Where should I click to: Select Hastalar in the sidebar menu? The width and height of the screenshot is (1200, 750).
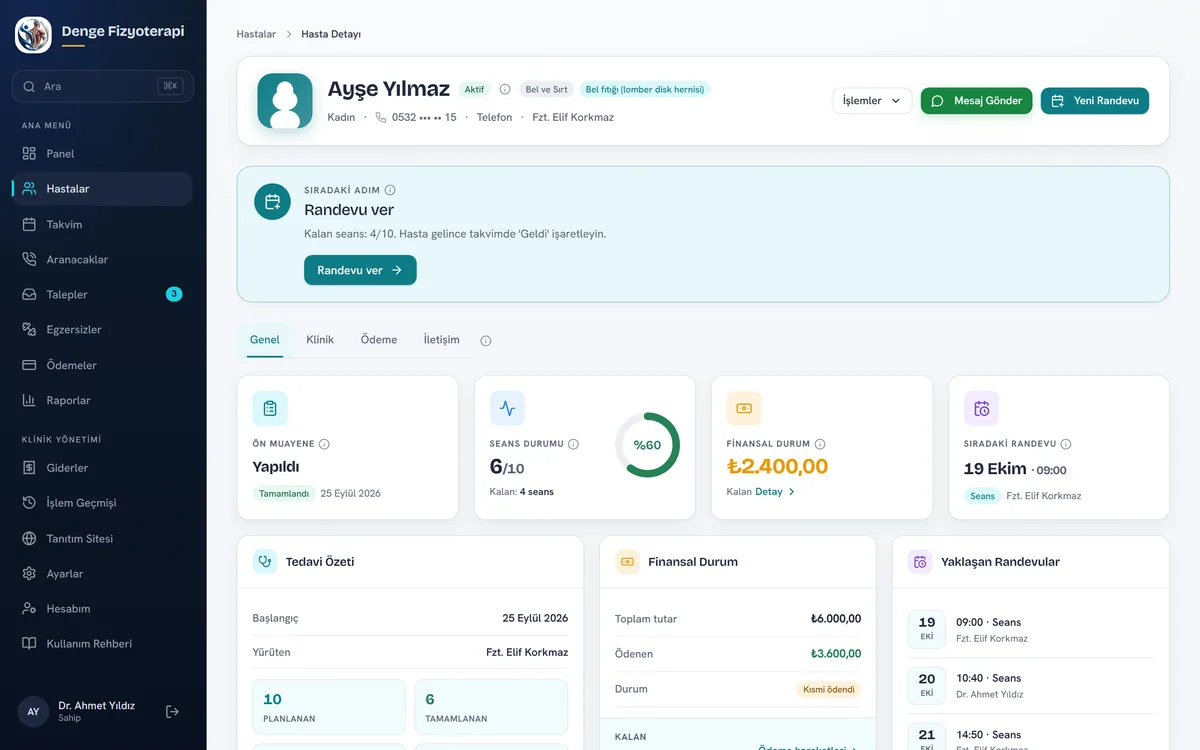[x=102, y=189]
